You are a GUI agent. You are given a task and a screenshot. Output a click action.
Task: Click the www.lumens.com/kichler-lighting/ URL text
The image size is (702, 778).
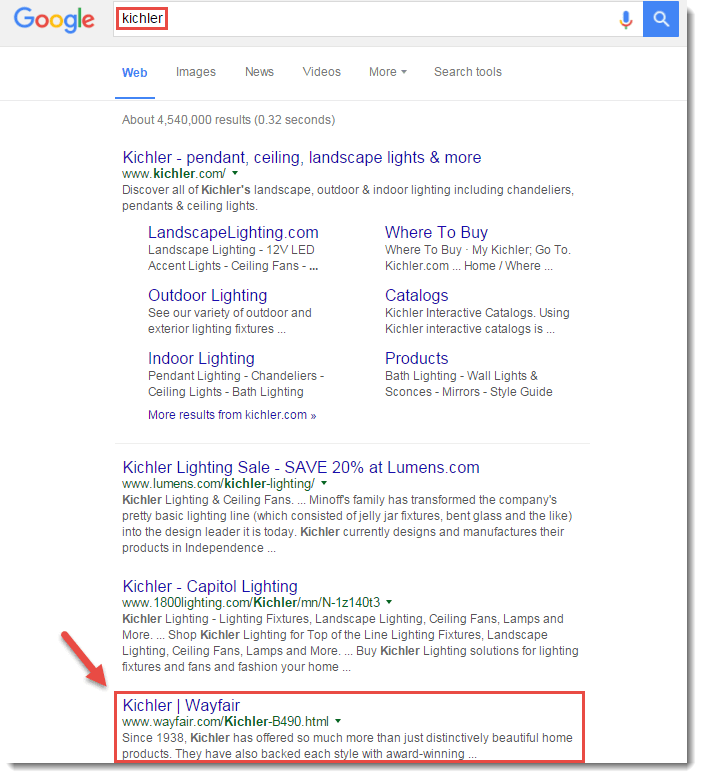coord(218,484)
